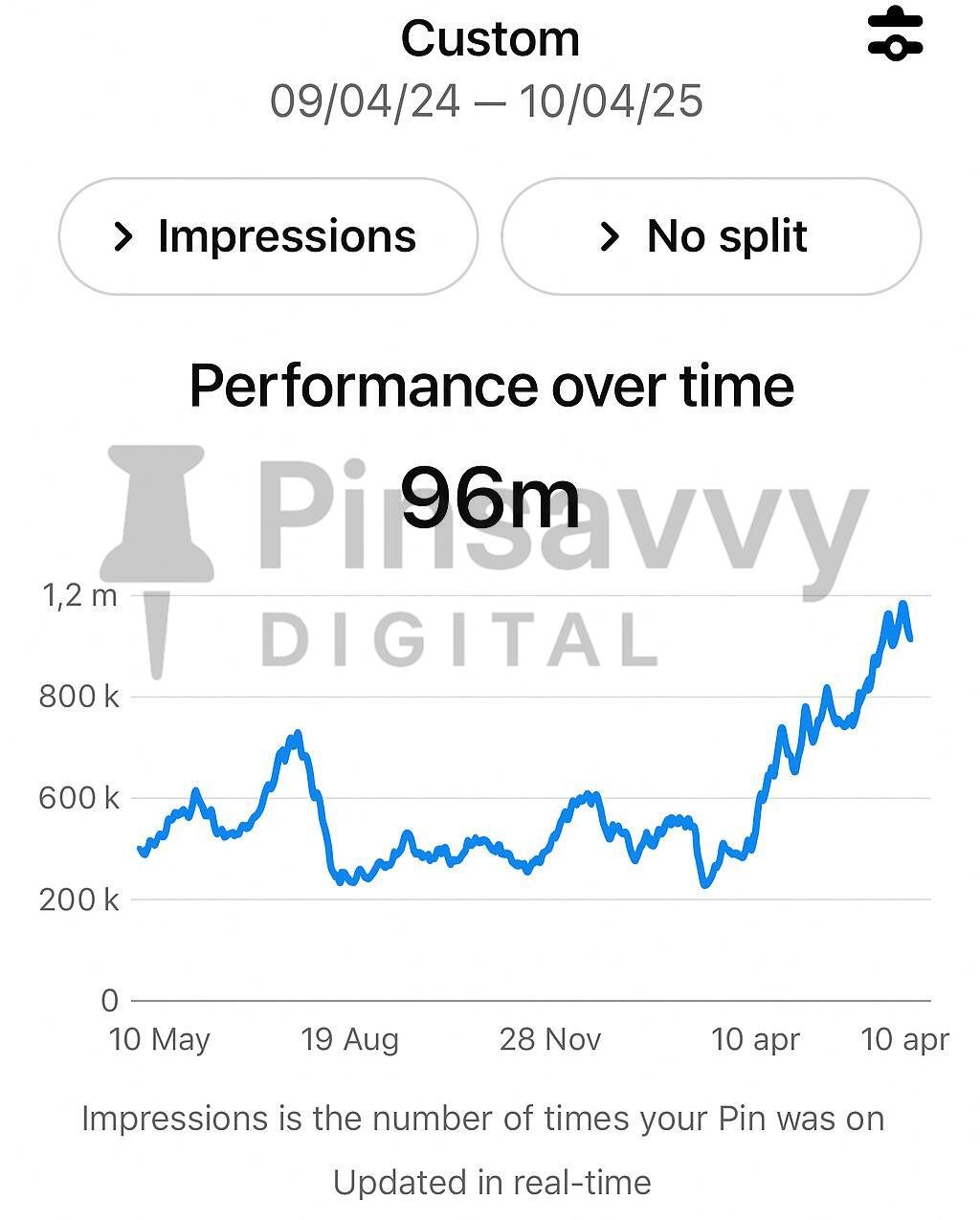Click the 10 May date label
This screenshot has width=980, height=1220.
pyautogui.click(x=159, y=1039)
